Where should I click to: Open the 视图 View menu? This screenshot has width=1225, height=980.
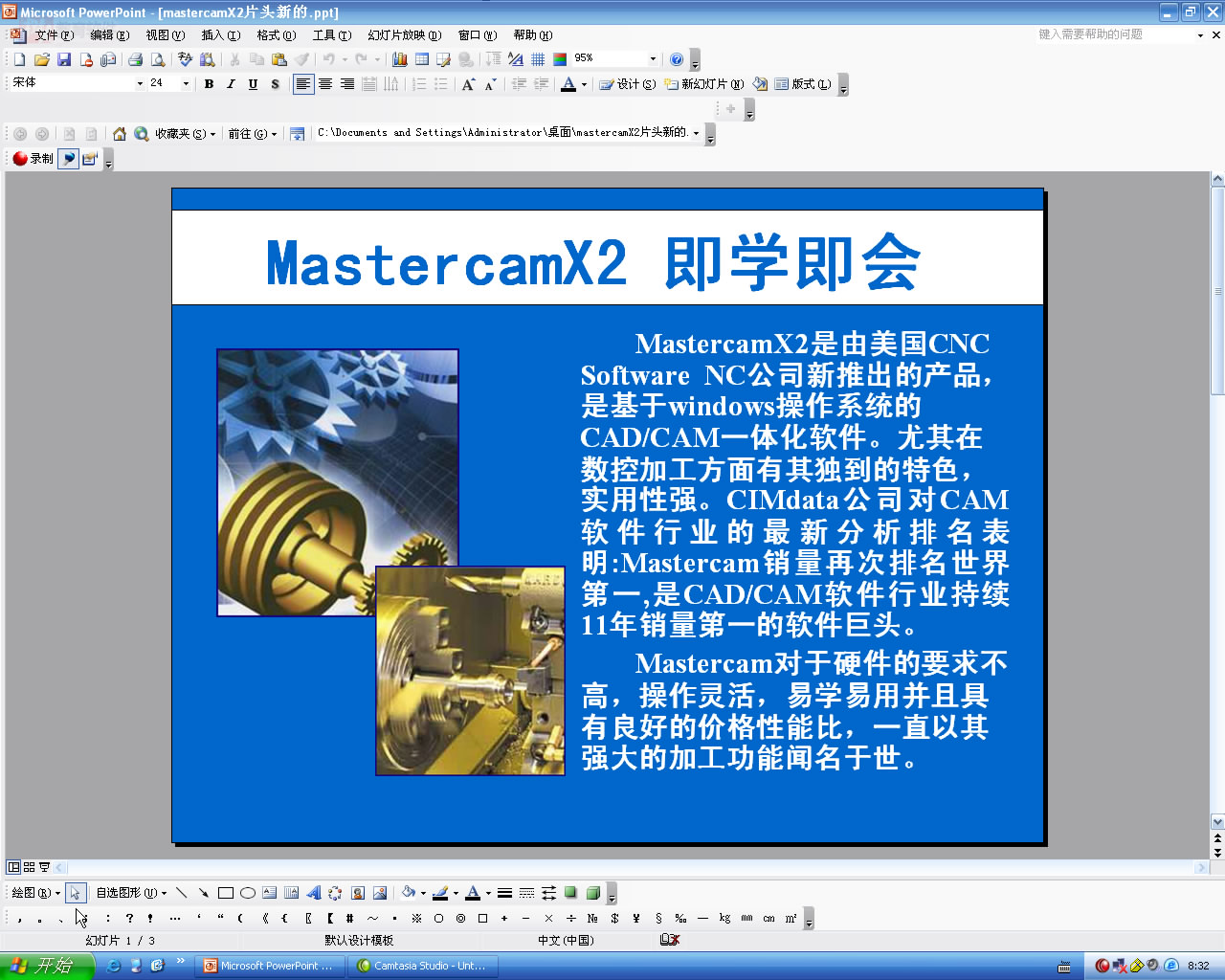pos(165,35)
